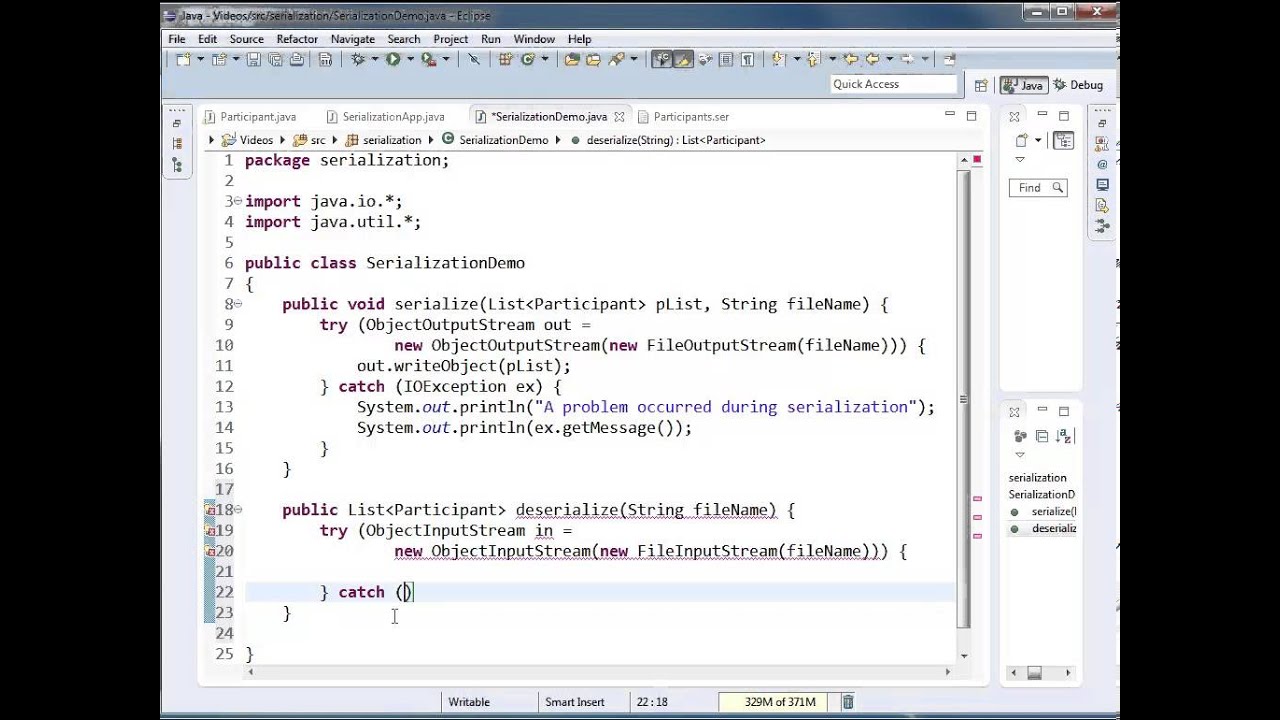This screenshot has height=720, width=1280.
Task: Open the Run configurations dropdown arrow
Action: click(410, 60)
